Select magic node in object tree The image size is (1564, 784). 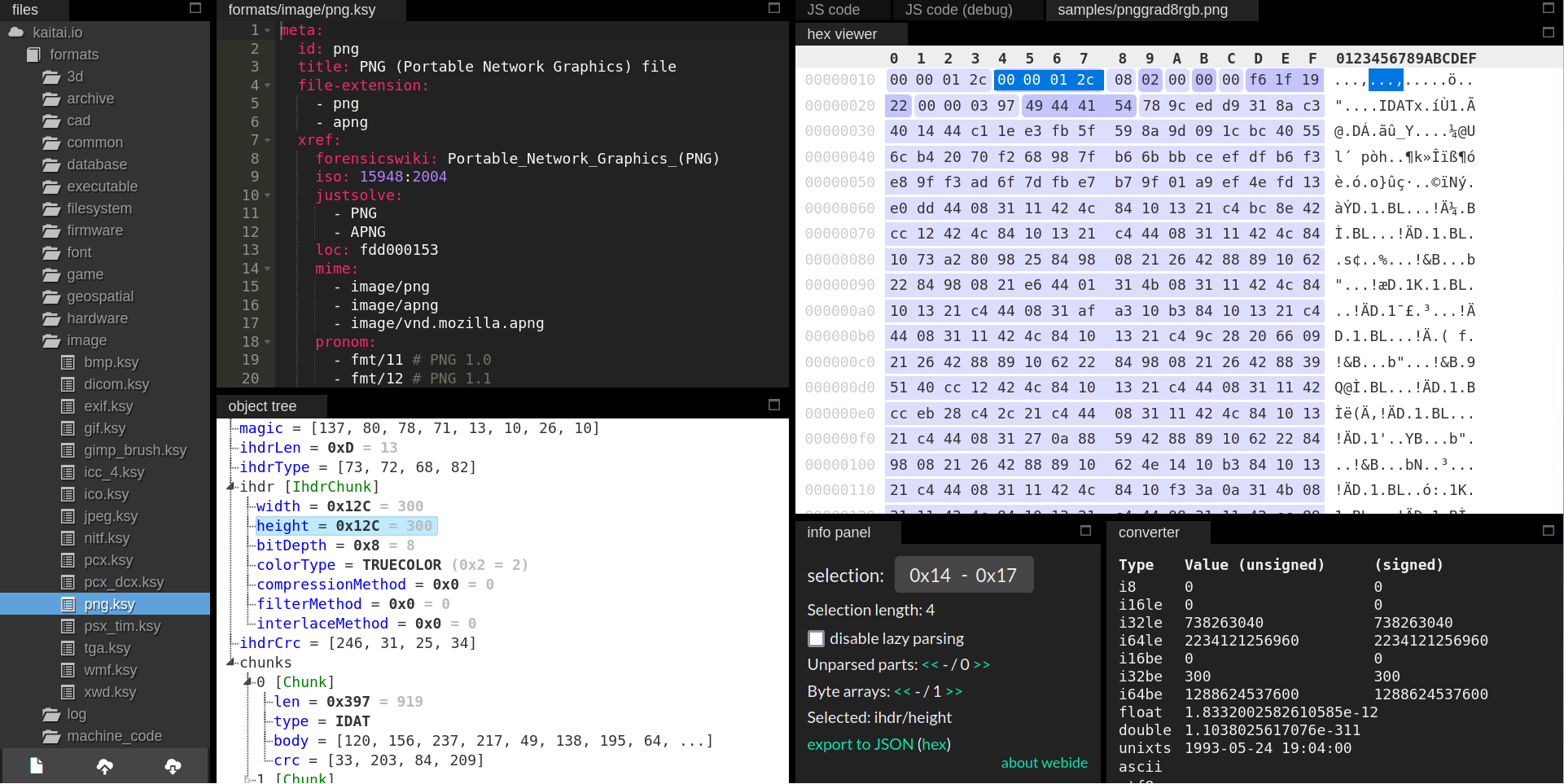(419, 428)
